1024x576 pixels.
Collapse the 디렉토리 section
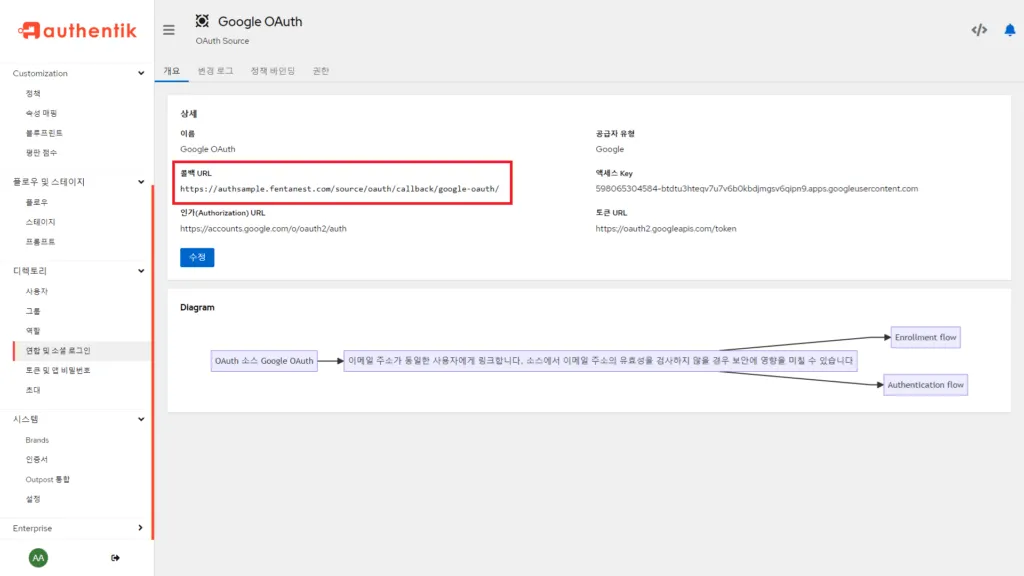[140, 271]
